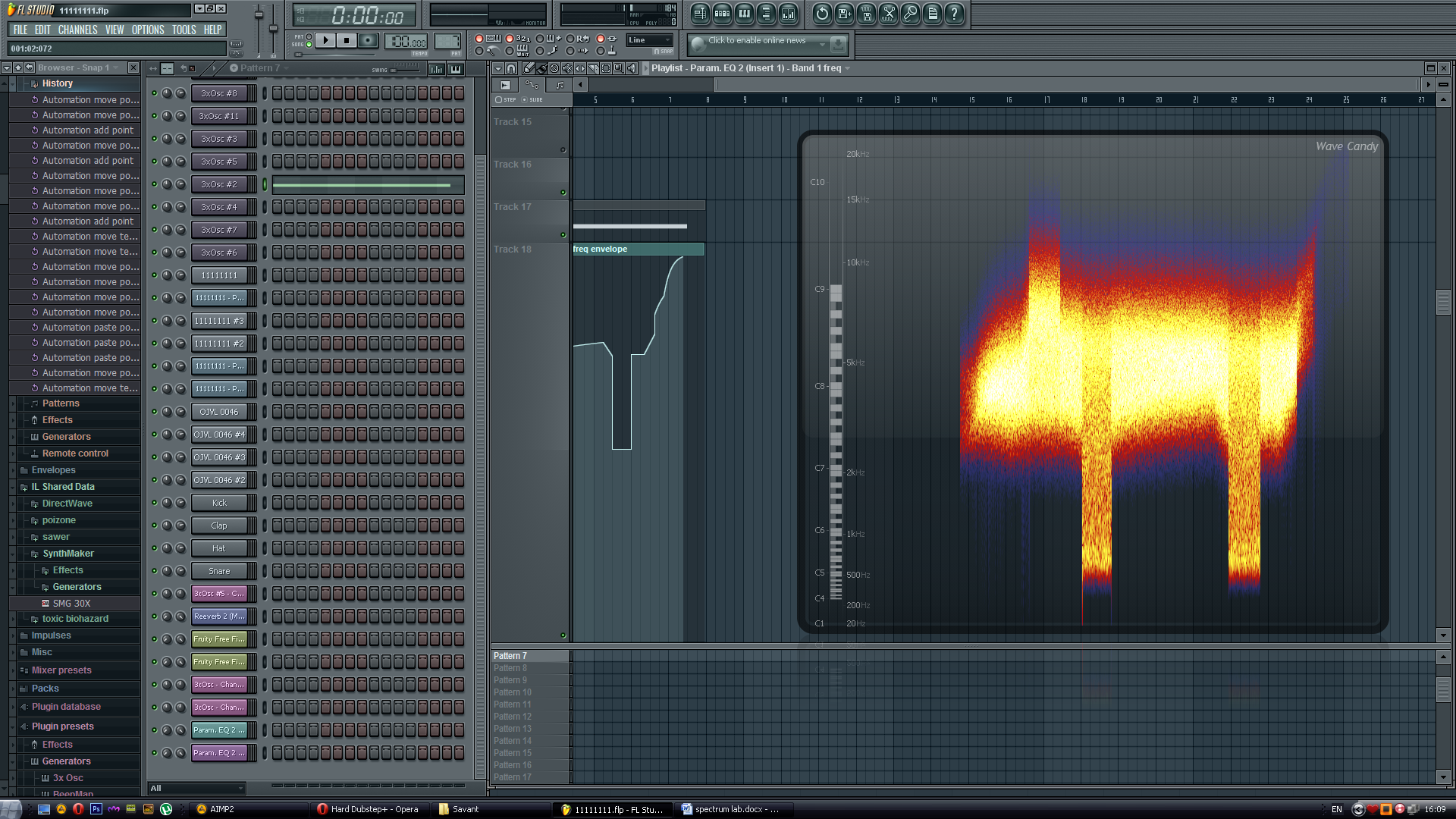This screenshot has height=819, width=1456.
Task: Open the channel keyboard editor icon
Action: point(455,69)
